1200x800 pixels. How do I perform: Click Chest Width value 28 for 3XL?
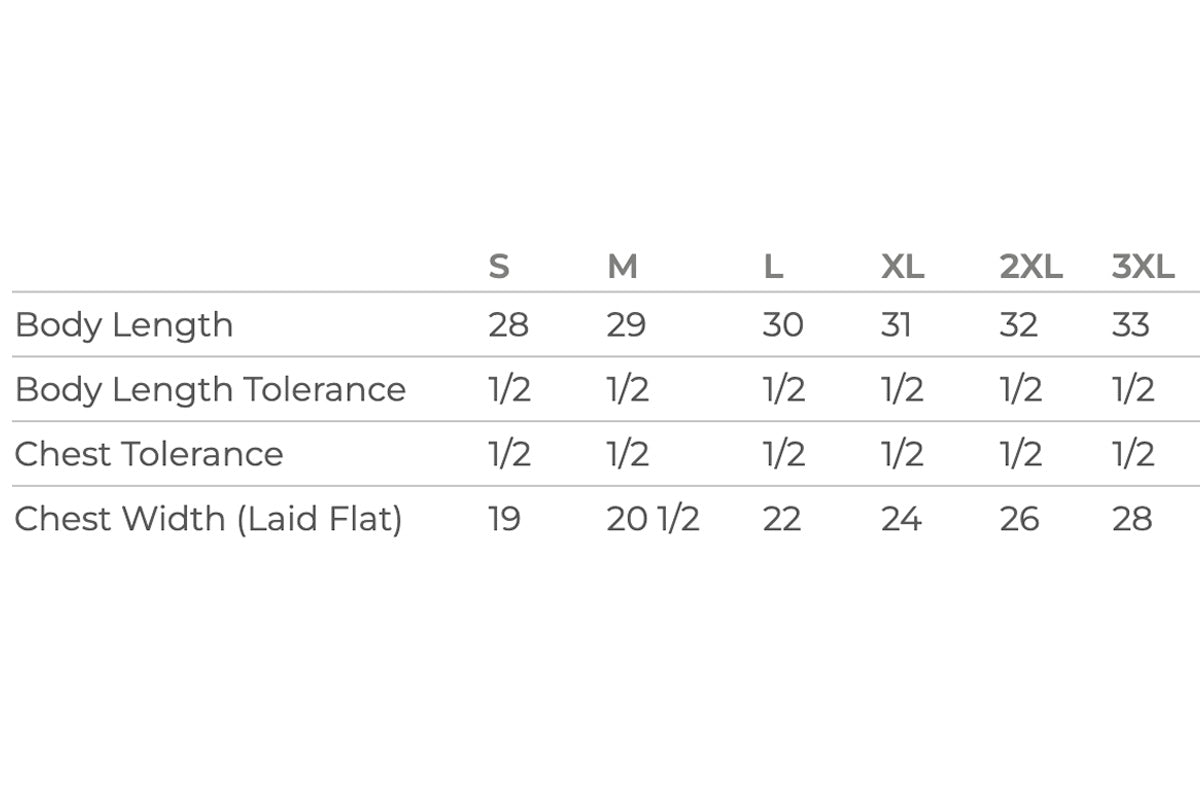(x=1132, y=519)
